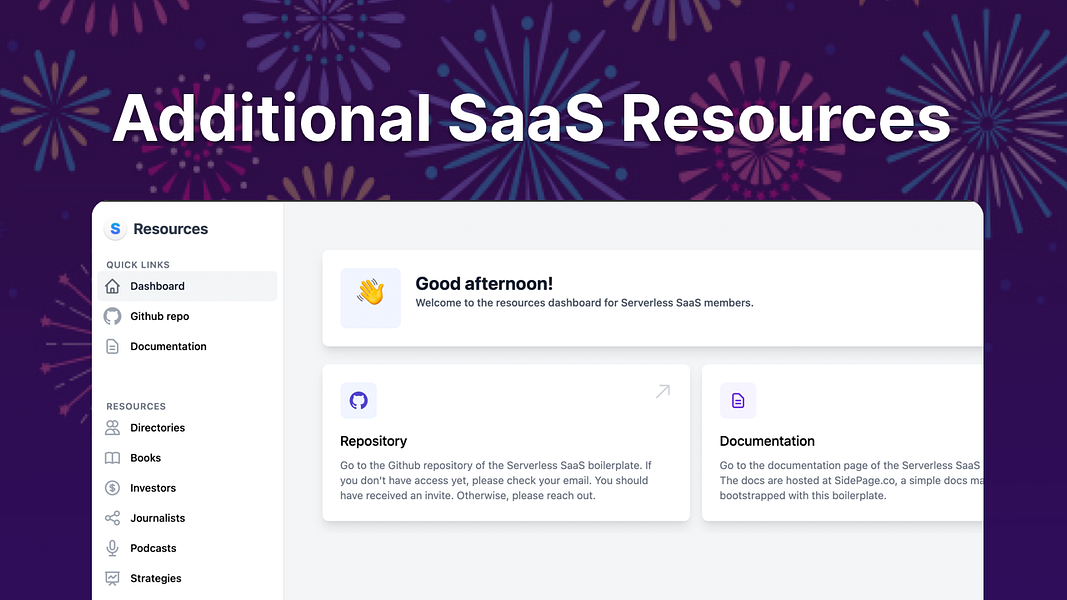Click the Documentation page sidebar icon
Image resolution: width=1067 pixels, height=600 pixels.
(112, 346)
